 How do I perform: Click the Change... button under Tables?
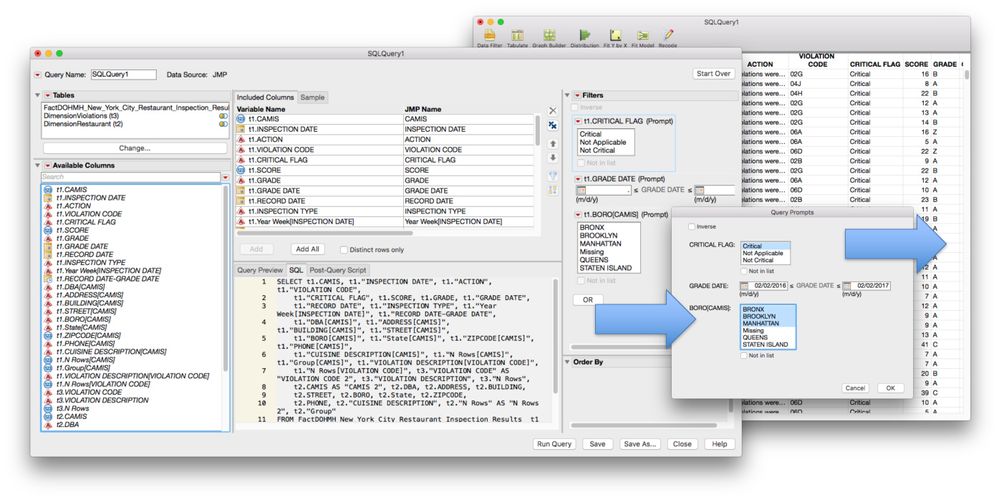pyautogui.click(x=135, y=148)
